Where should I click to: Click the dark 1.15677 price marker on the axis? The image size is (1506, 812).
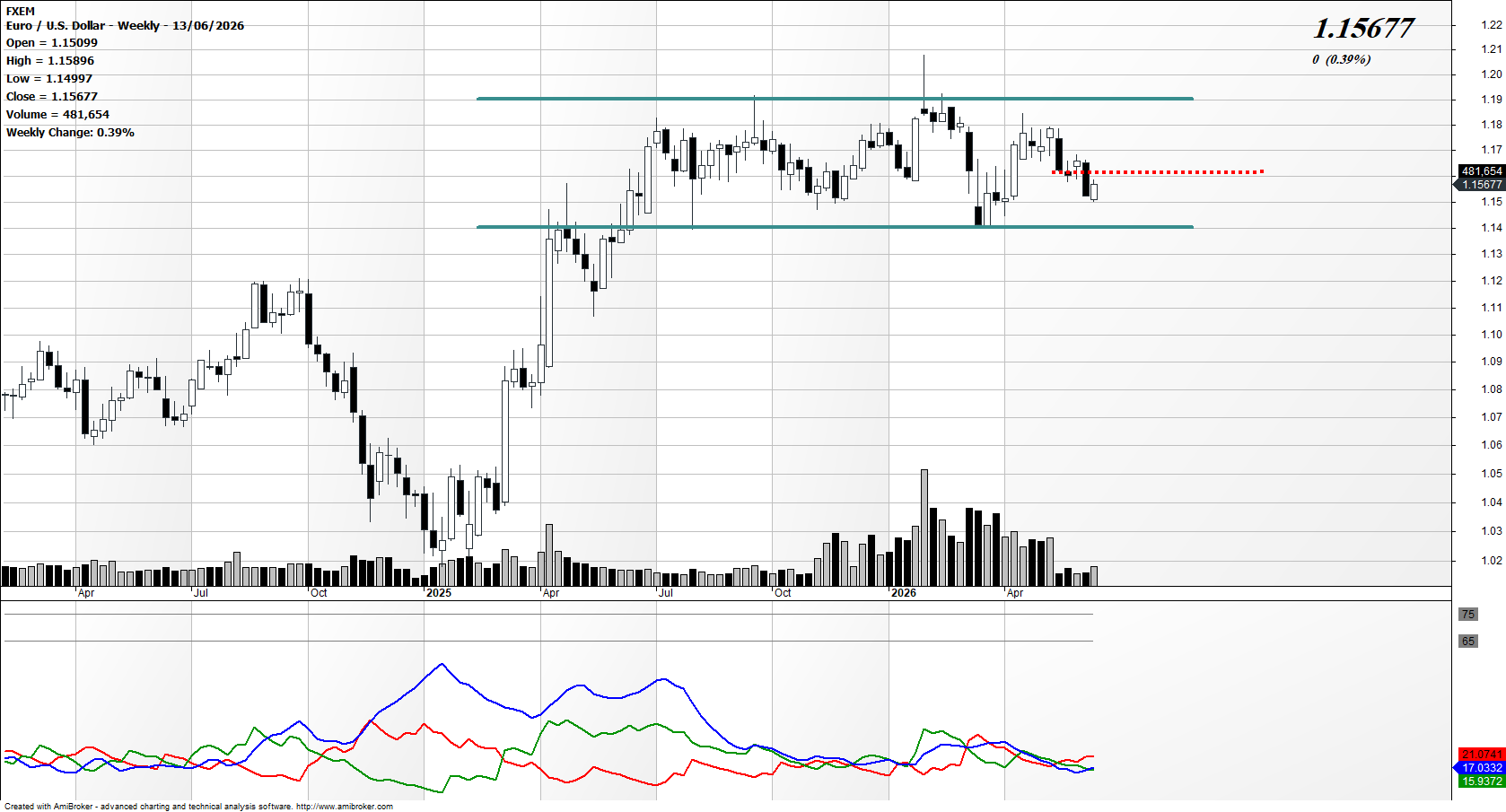1479,185
